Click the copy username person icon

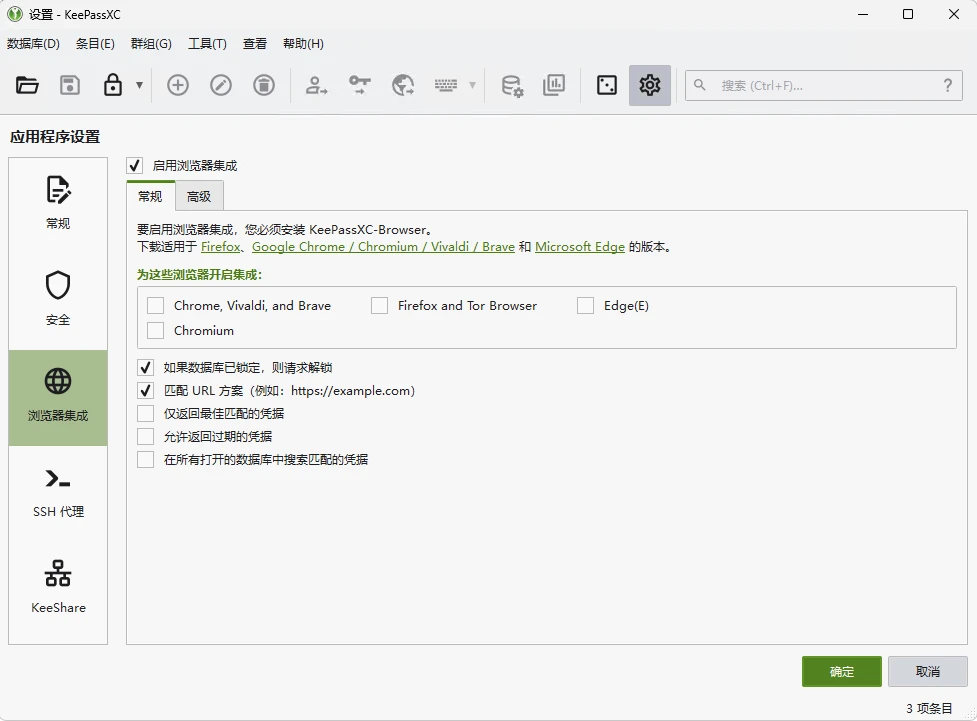[317, 85]
